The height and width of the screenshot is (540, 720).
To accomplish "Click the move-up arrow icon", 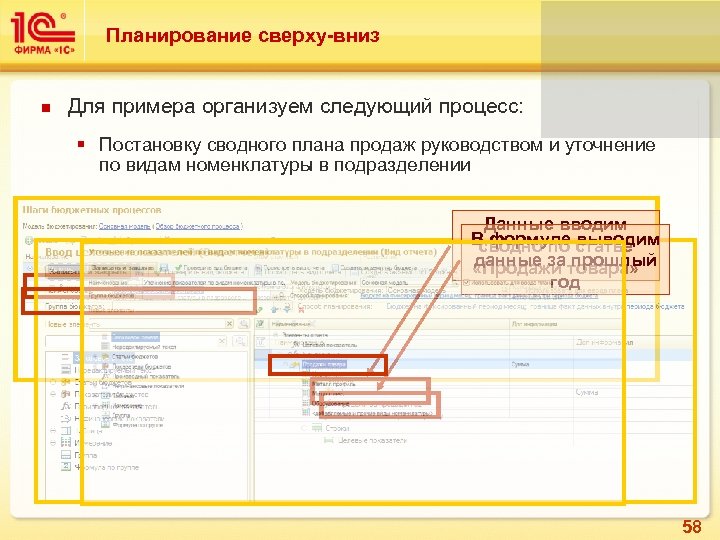I will pos(275,309).
